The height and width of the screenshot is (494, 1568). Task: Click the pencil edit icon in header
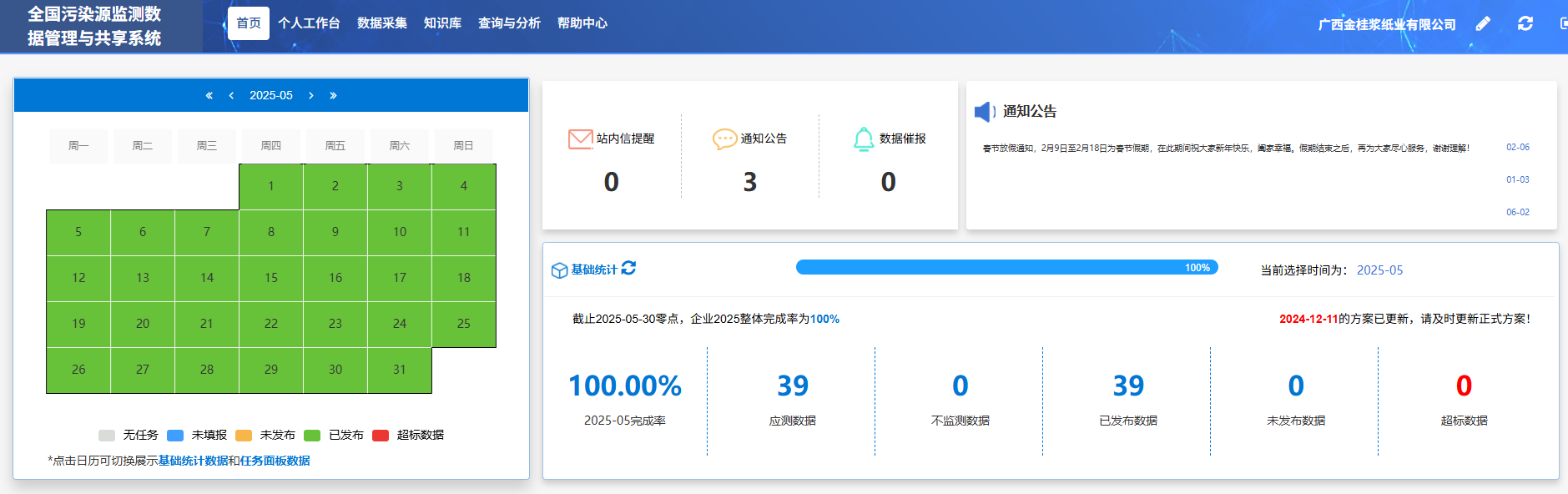pos(1483,24)
